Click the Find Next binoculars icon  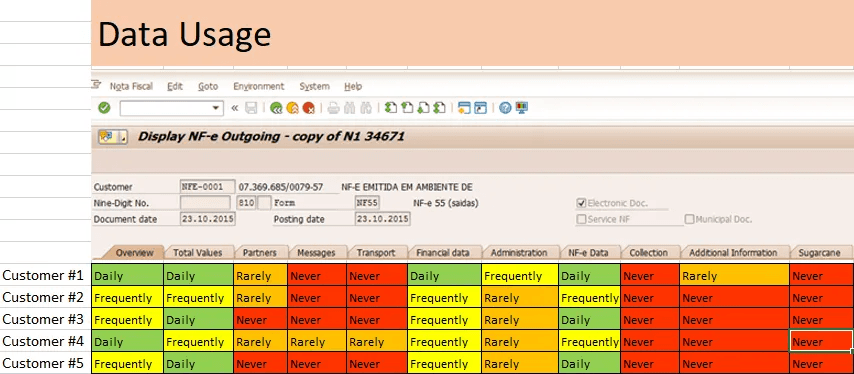click(366, 108)
